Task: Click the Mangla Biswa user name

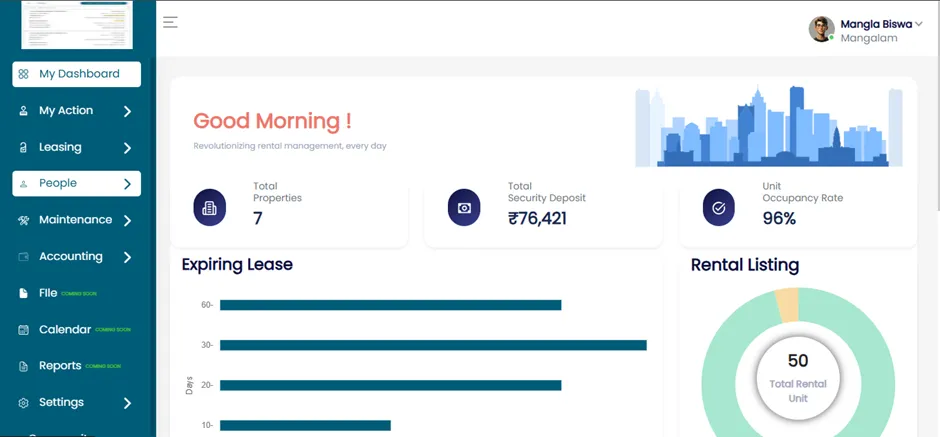Action: tap(876, 25)
